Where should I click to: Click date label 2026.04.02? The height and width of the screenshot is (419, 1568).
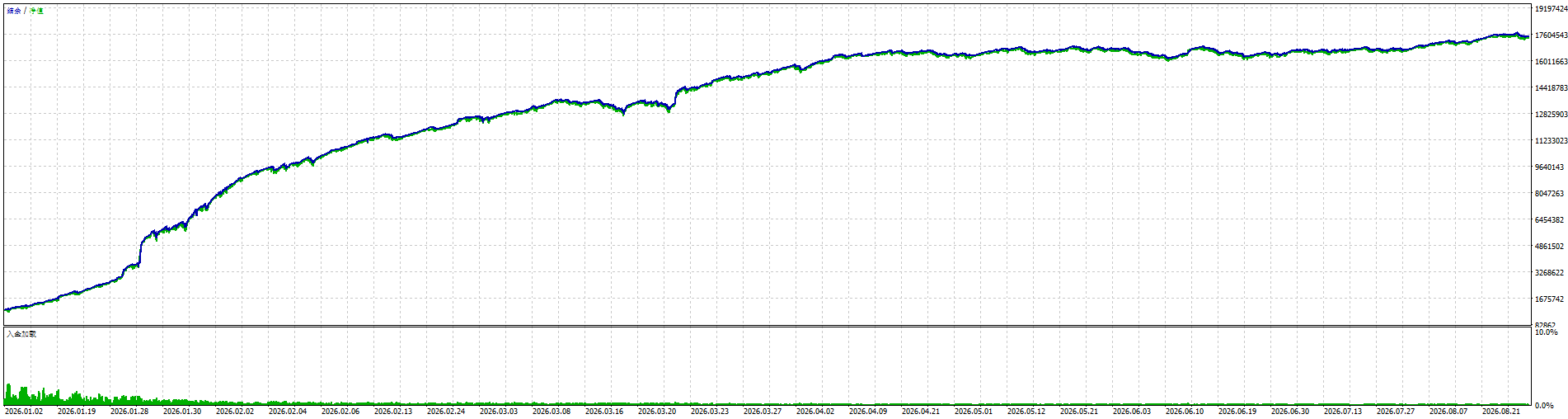click(815, 412)
